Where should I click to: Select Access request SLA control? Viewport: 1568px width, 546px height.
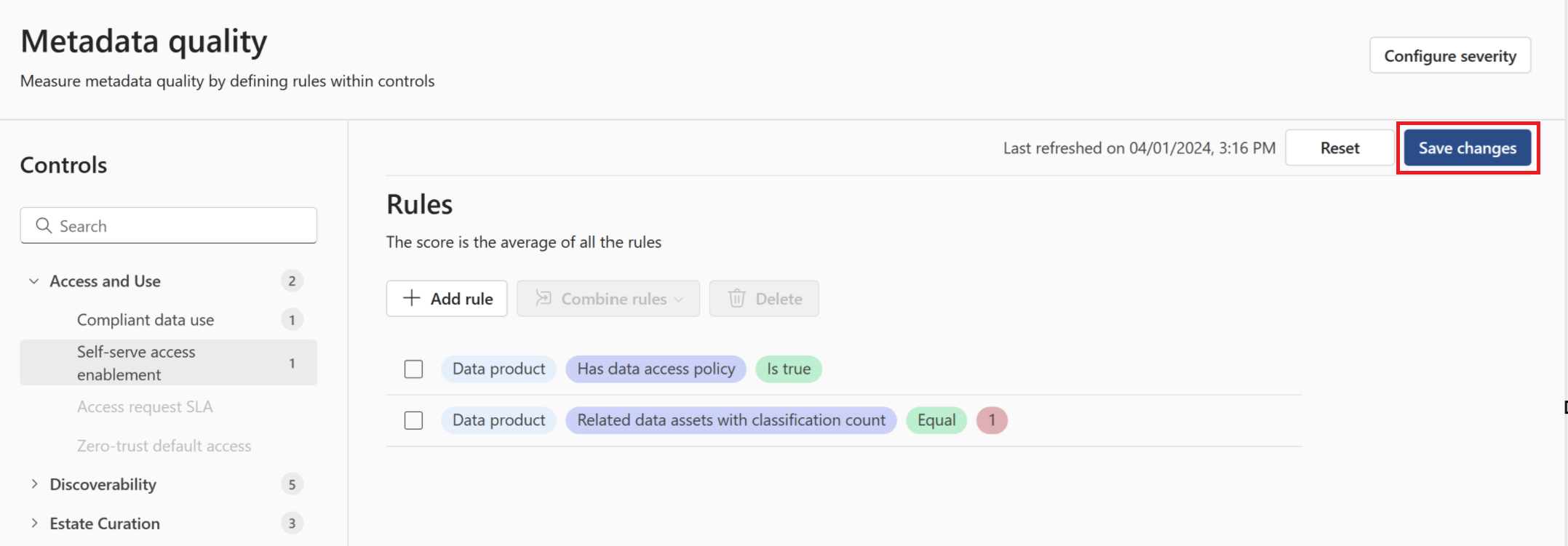(145, 407)
